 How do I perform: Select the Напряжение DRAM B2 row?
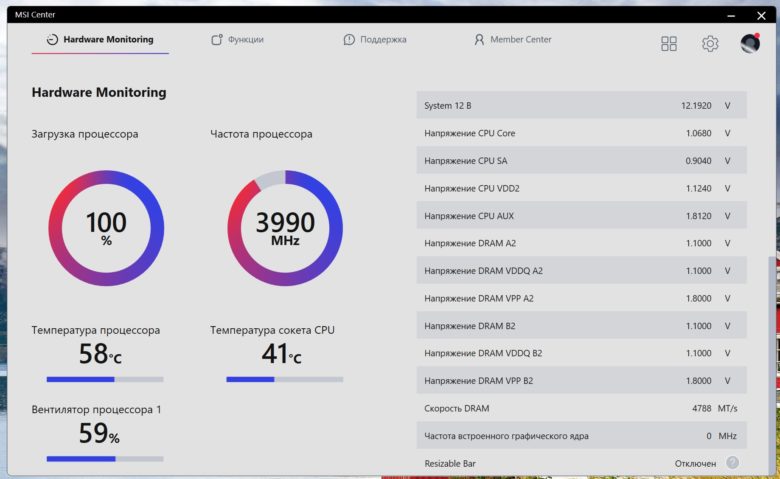pyautogui.click(x=582, y=326)
